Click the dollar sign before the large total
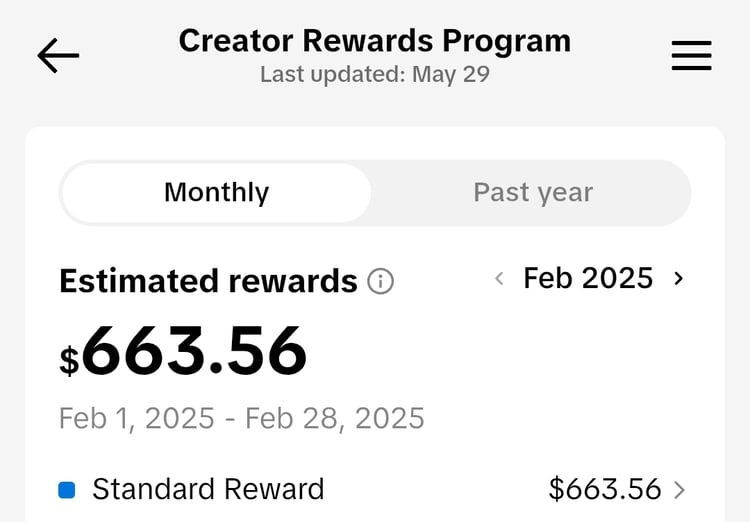 tap(69, 360)
